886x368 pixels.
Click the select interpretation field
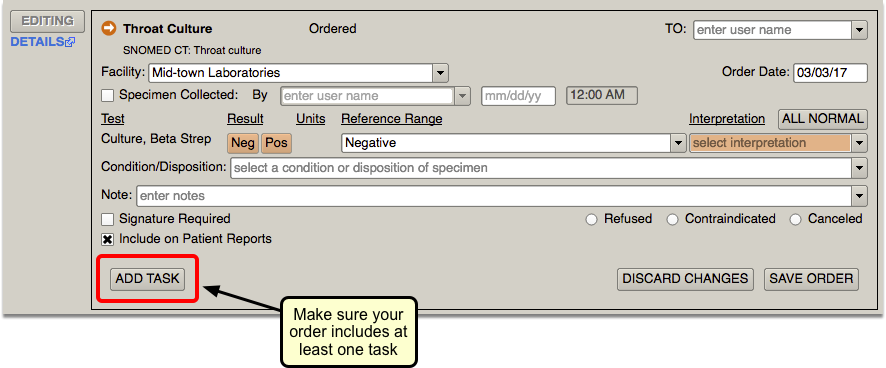770,143
